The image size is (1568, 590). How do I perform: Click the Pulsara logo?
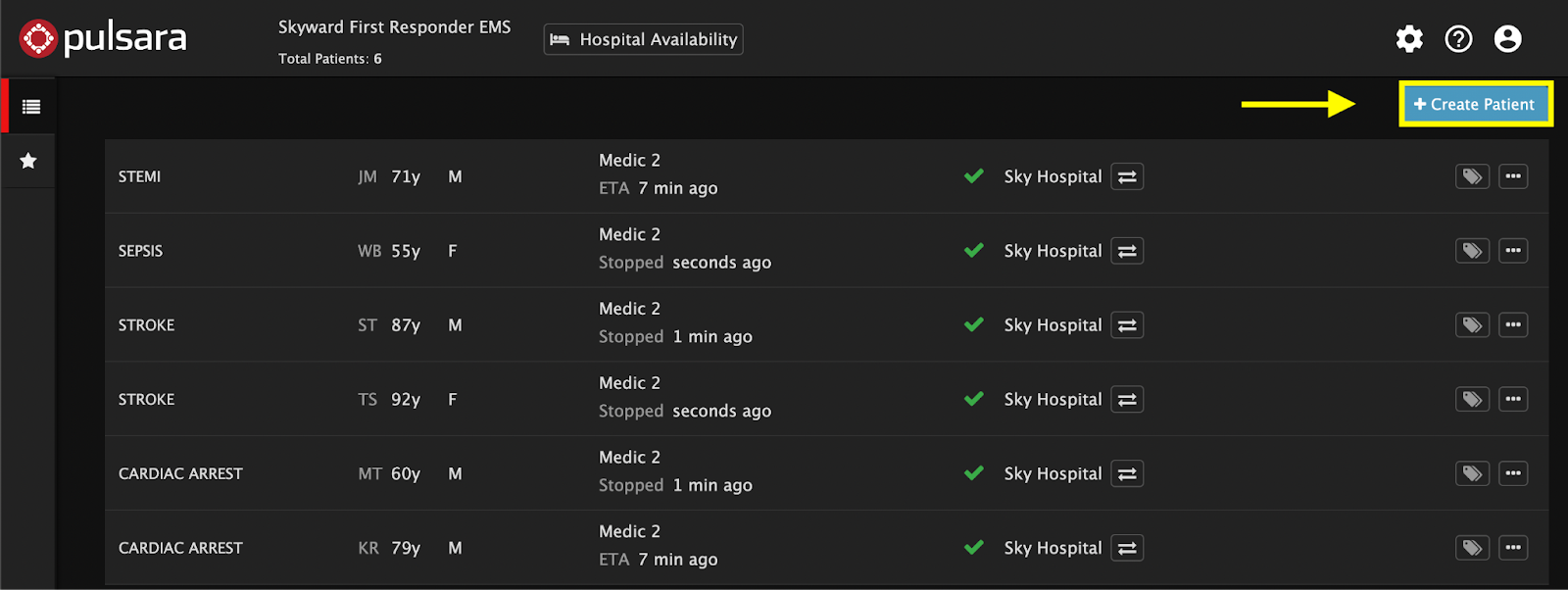(104, 39)
